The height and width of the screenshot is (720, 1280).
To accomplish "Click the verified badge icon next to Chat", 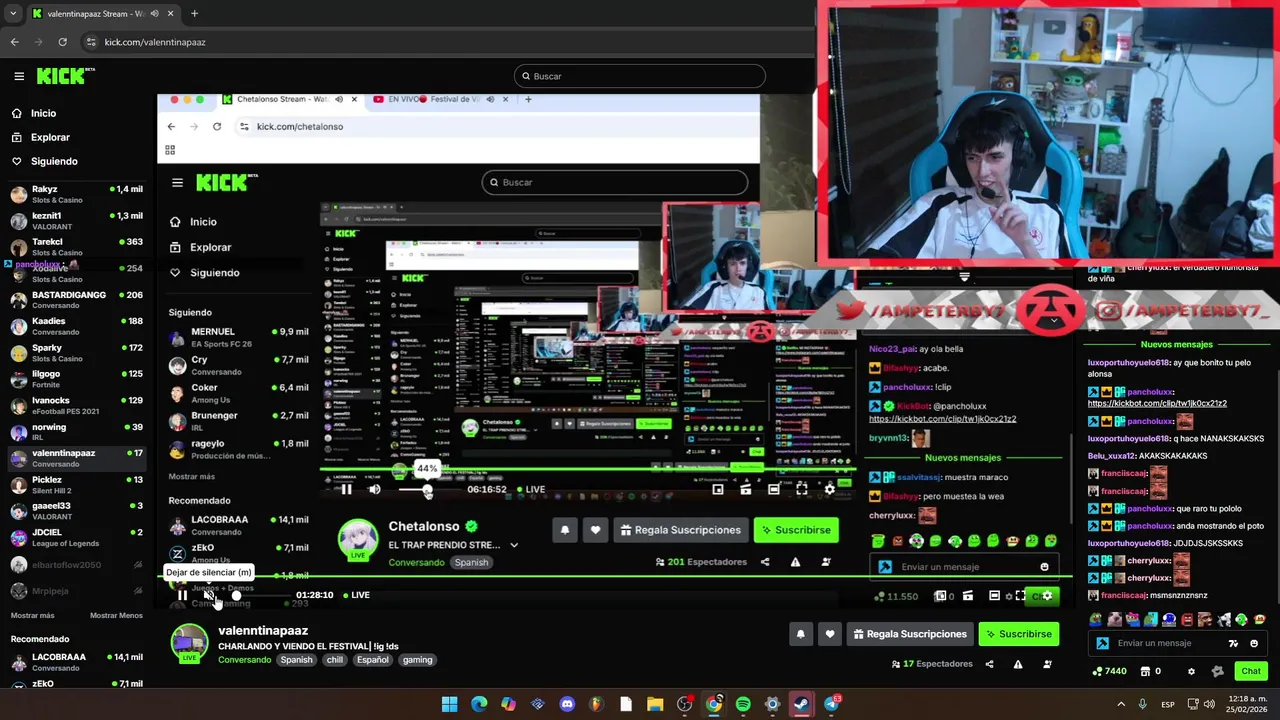I will 1217,671.
